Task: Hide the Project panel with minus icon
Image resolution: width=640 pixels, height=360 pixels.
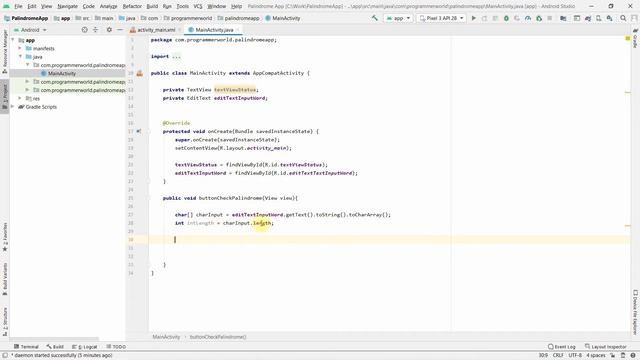Action: 120,30
